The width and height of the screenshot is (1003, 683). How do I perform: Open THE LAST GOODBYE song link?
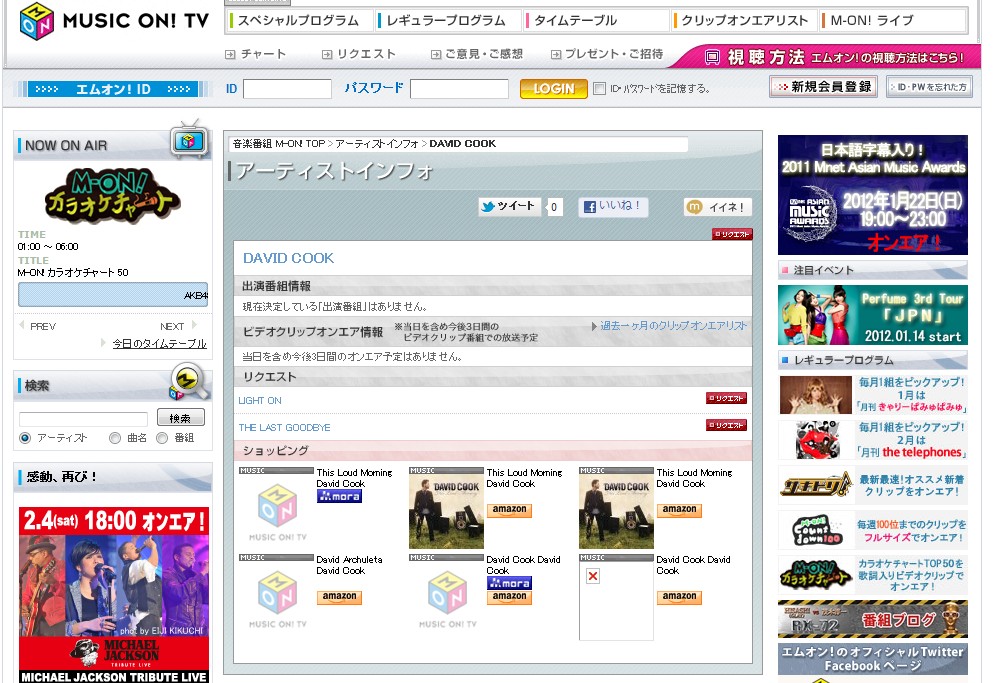(x=285, y=427)
